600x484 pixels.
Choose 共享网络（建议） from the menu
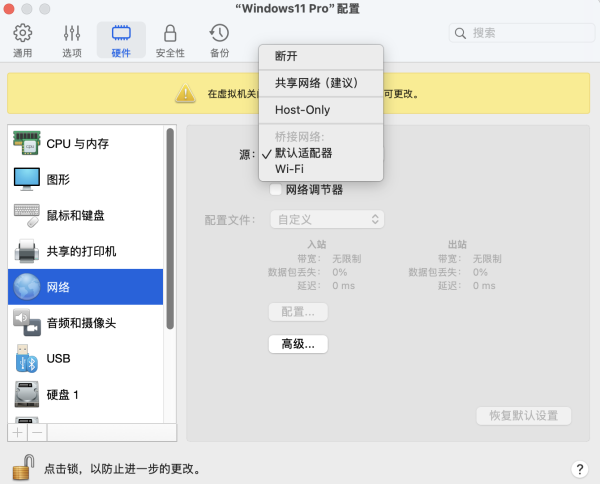pyautogui.click(x=316, y=83)
